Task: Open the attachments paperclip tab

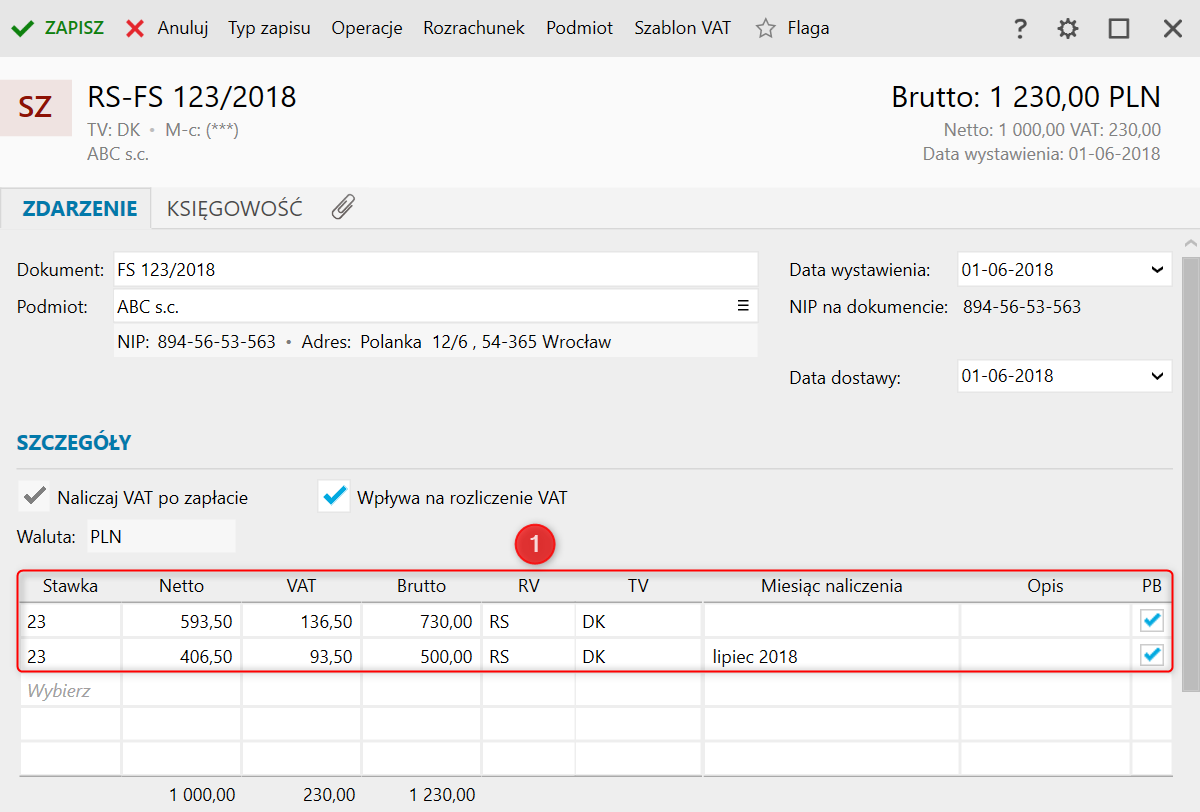Action: click(343, 208)
